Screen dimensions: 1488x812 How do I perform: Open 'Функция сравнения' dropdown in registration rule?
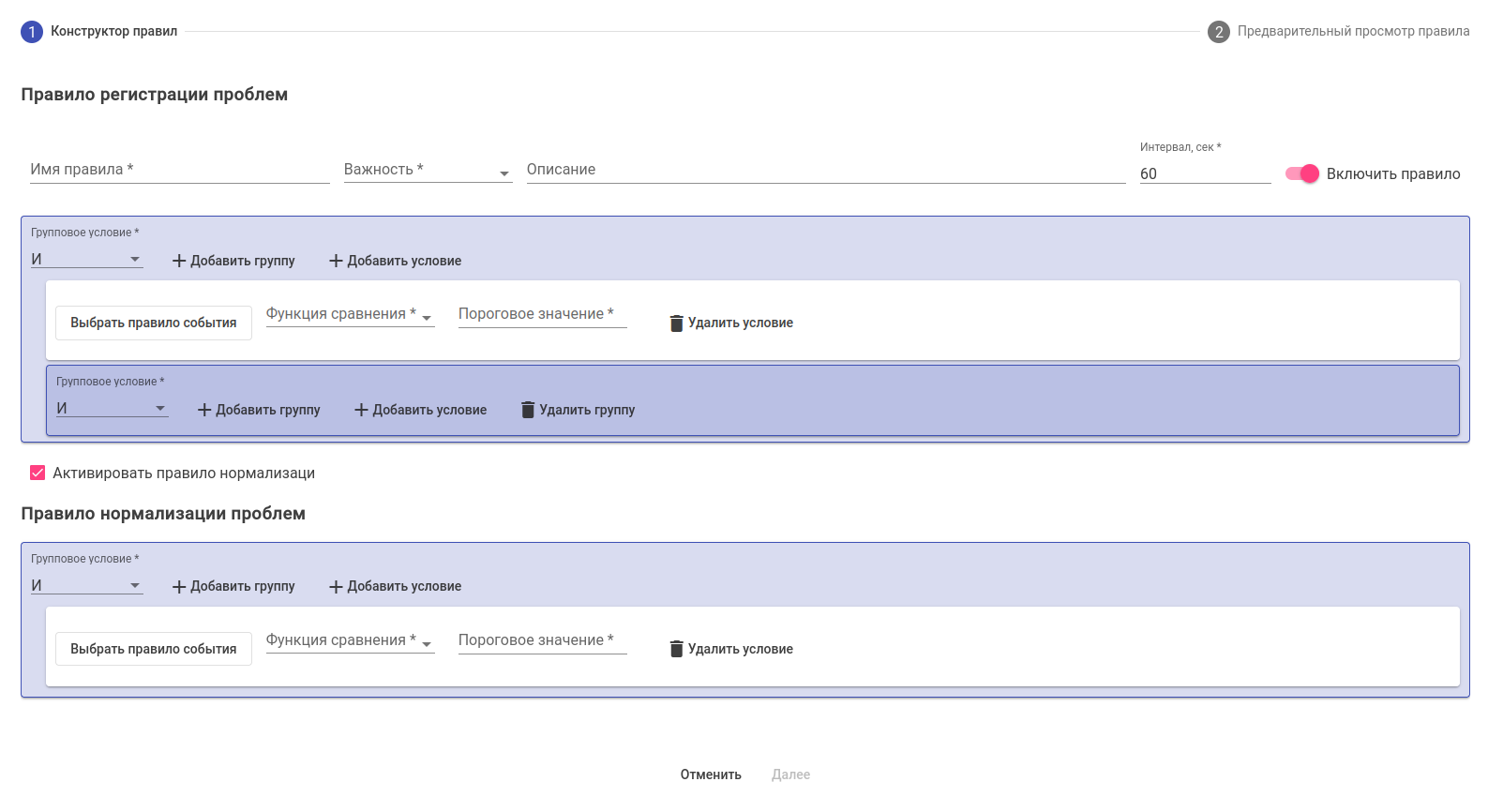tap(350, 315)
